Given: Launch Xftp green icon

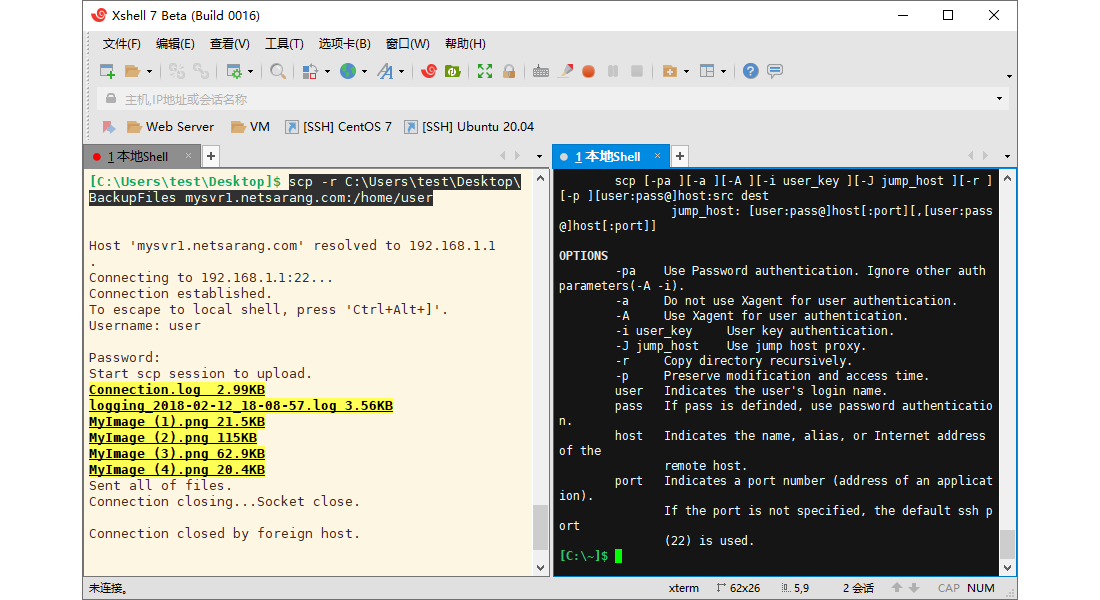Looking at the screenshot, I should pos(452,71).
